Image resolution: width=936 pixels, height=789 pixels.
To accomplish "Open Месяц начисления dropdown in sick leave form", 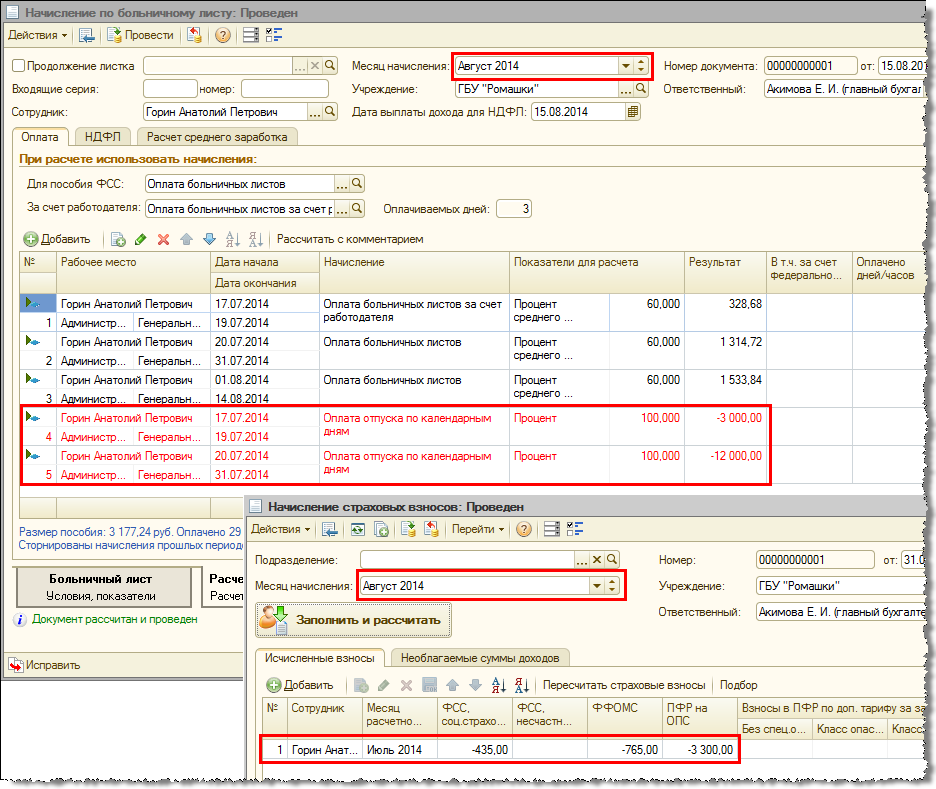I will tap(626, 66).
